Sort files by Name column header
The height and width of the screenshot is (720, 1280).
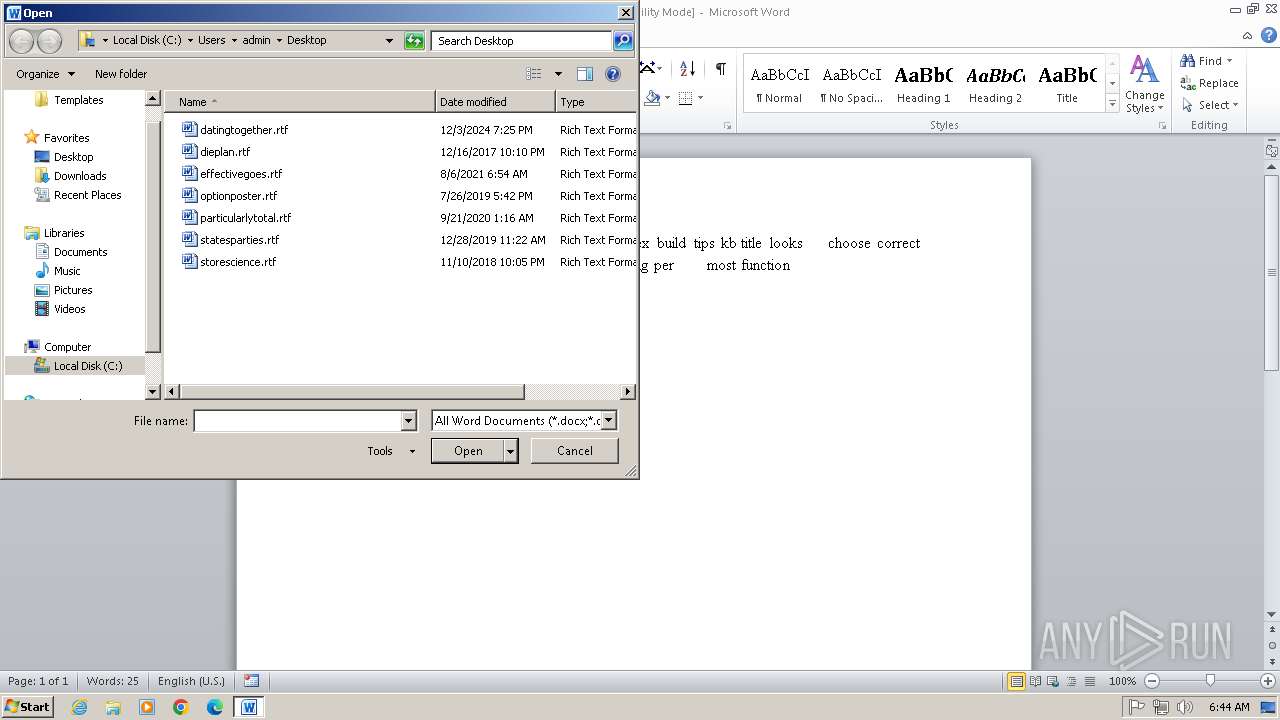tap(300, 102)
